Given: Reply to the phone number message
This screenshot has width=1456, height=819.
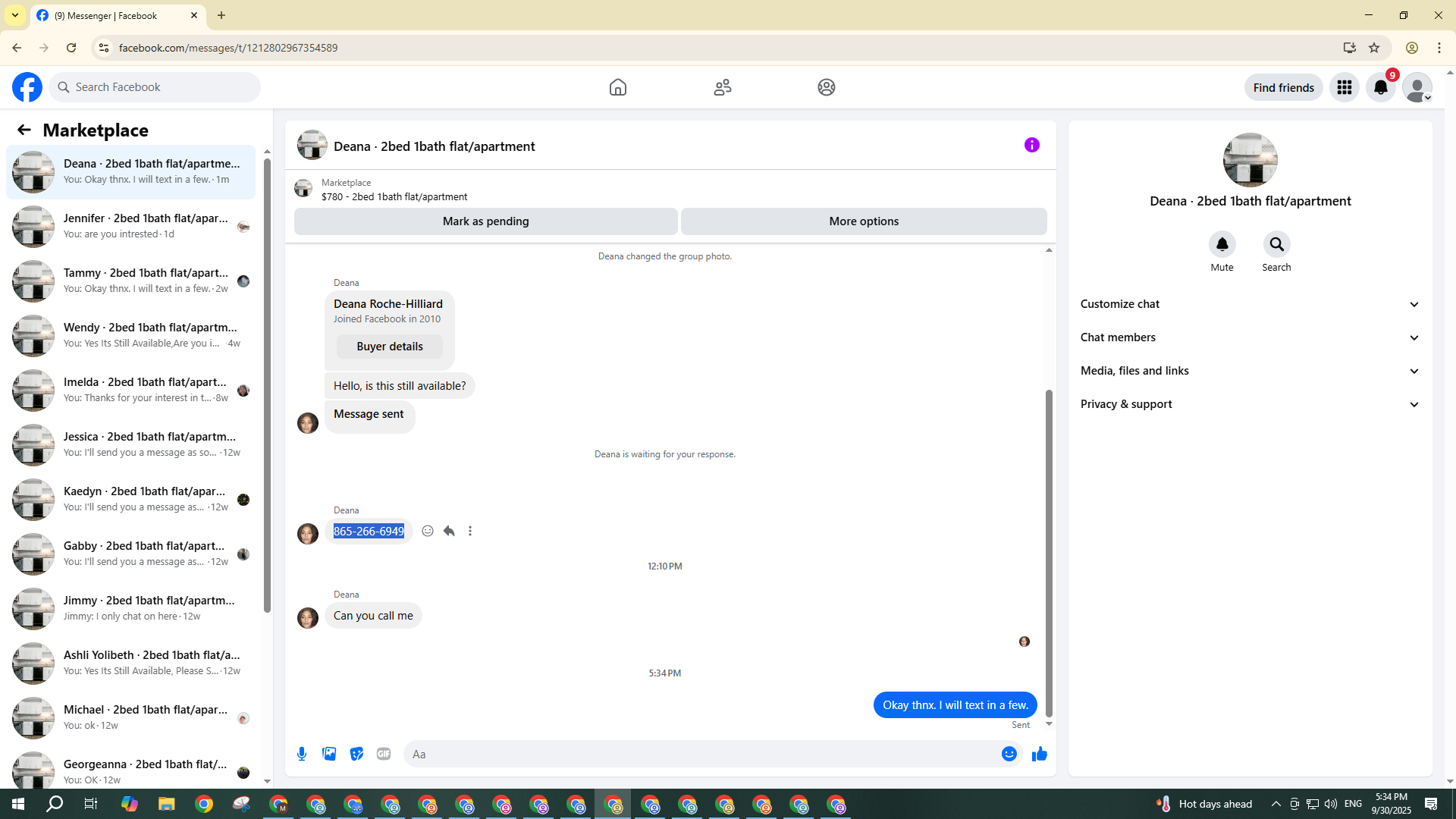Looking at the screenshot, I should coord(449,531).
